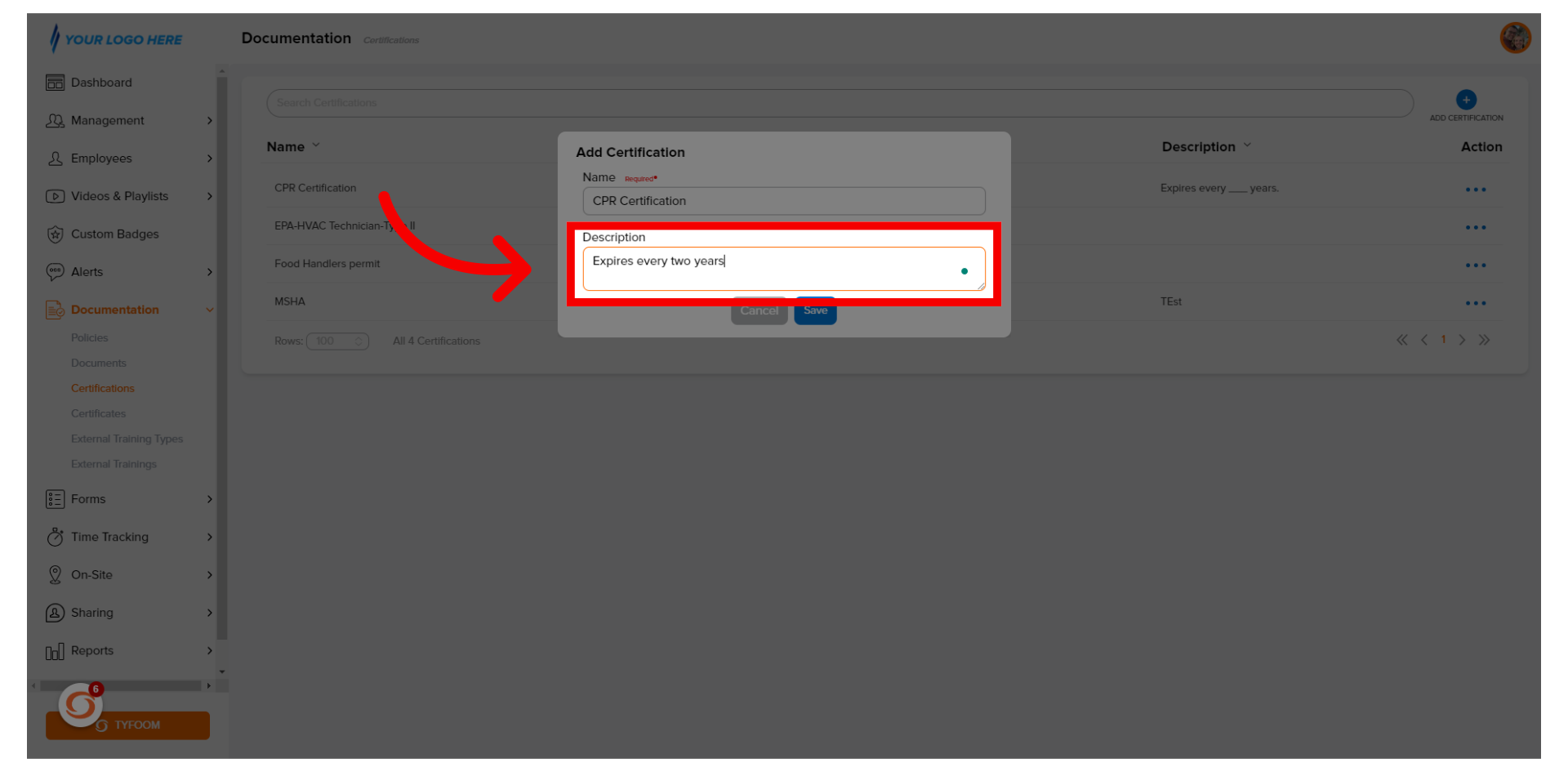Expand the Employees submenu chevron
Screen dimensions: 1568x772
(x=209, y=158)
